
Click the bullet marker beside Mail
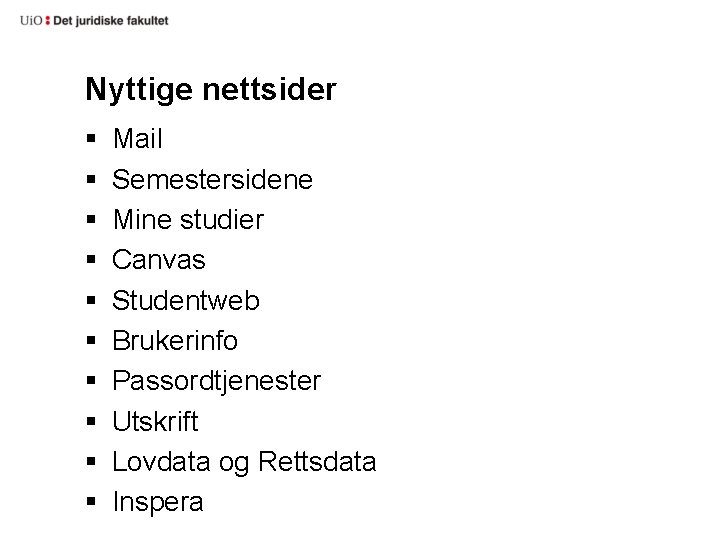pyautogui.click(x=91, y=140)
